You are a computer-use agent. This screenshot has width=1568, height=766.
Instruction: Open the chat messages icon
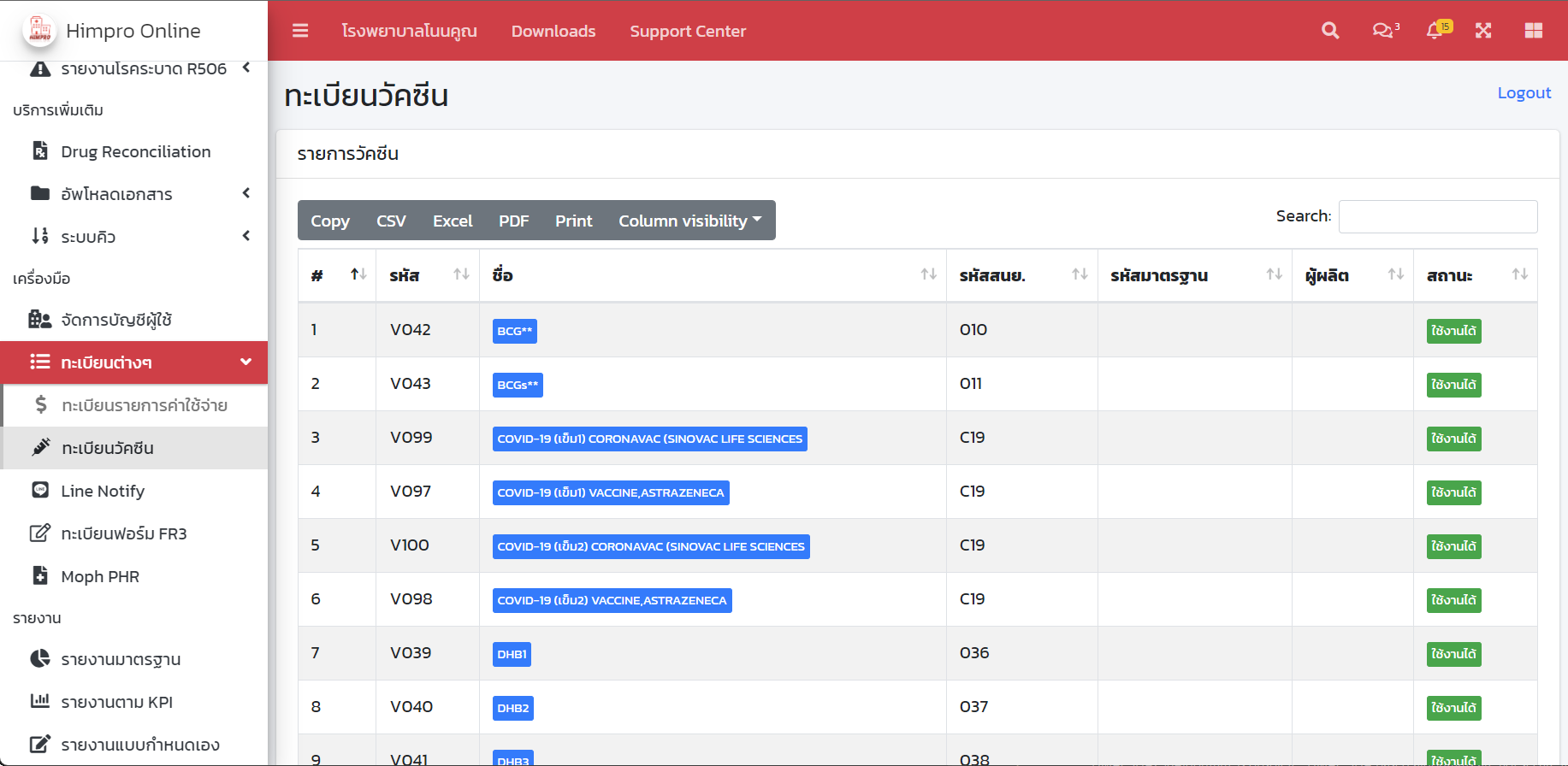(x=1384, y=31)
